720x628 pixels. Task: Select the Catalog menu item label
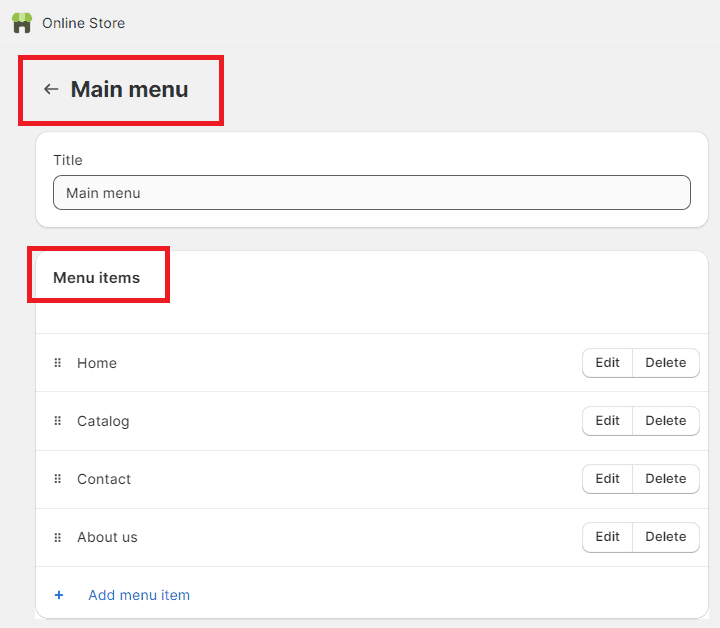(103, 421)
